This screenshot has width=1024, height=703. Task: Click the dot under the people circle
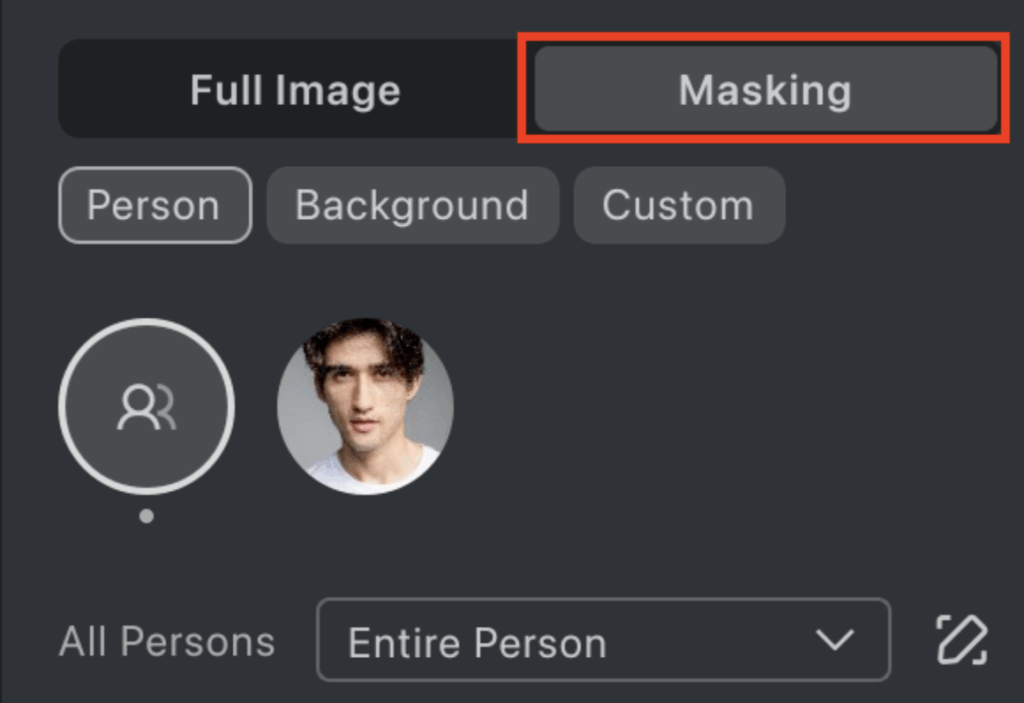tap(146, 517)
